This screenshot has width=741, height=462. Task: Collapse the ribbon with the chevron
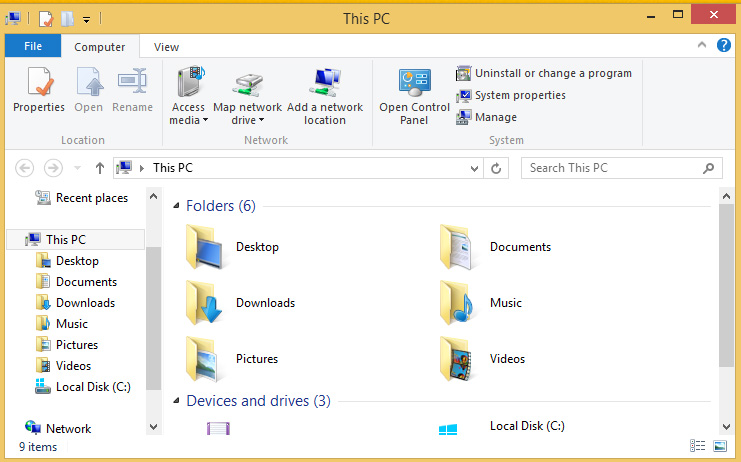tap(702, 45)
